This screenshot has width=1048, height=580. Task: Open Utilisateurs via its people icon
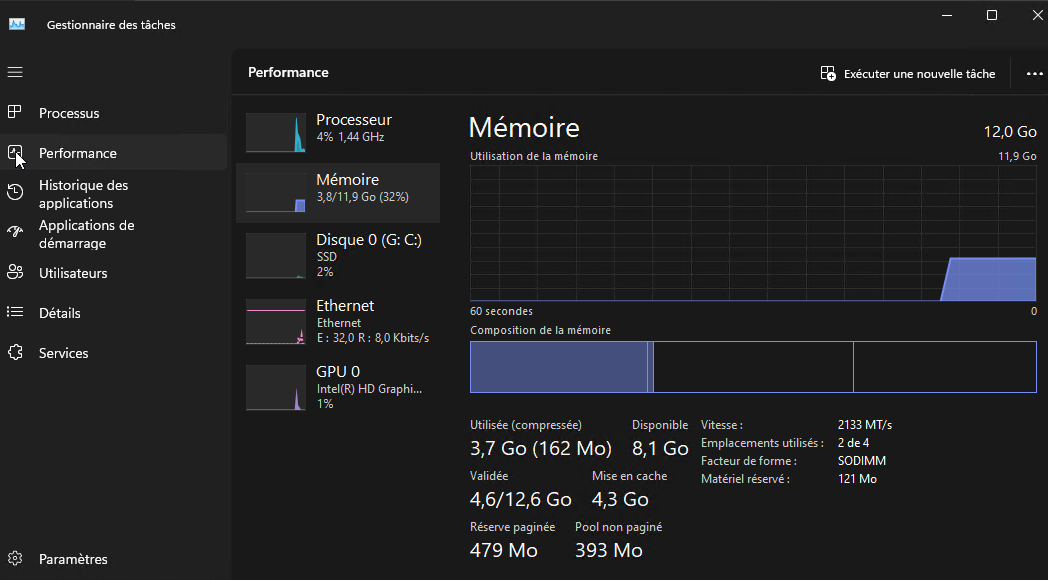coord(15,273)
